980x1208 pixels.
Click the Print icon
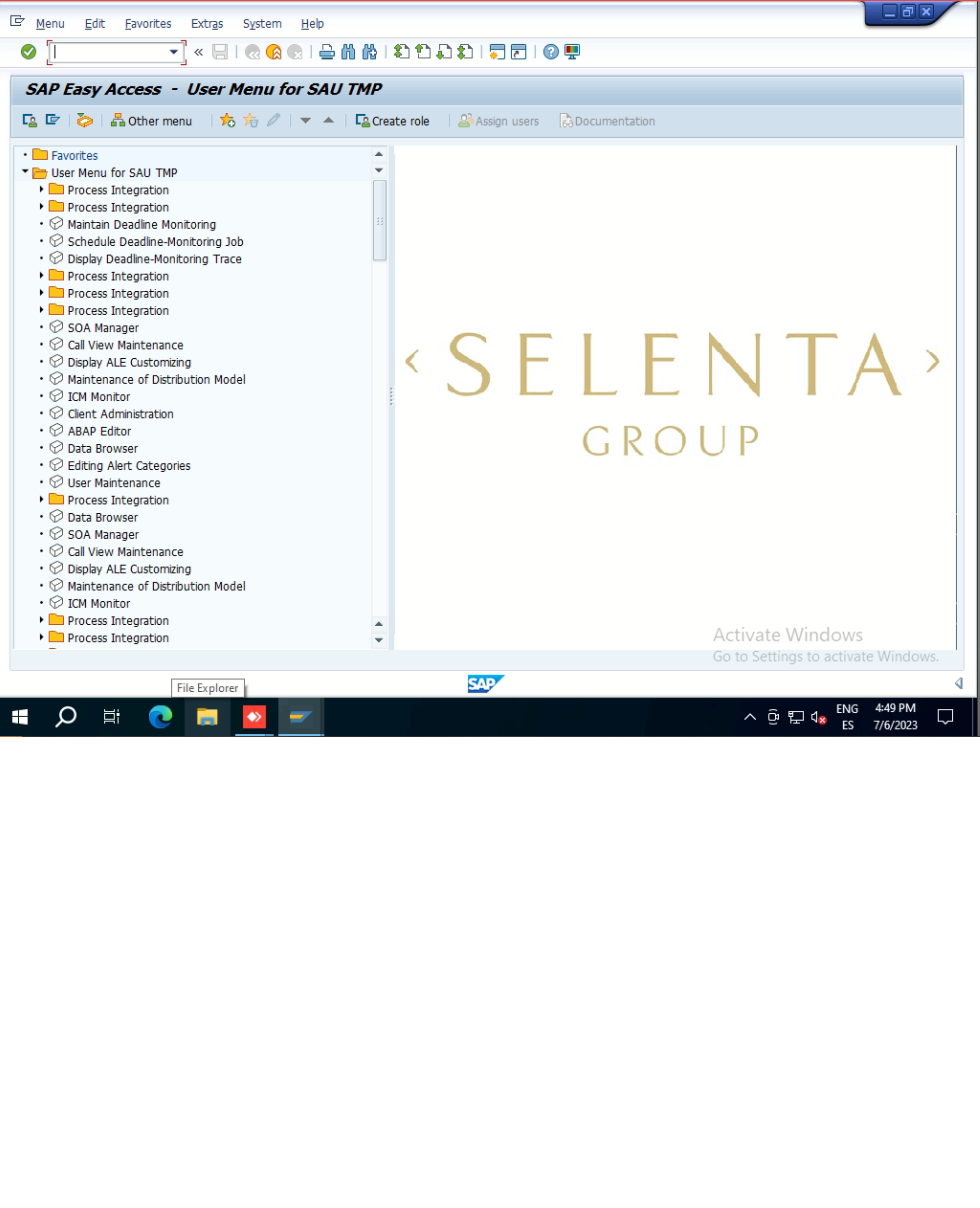327,52
